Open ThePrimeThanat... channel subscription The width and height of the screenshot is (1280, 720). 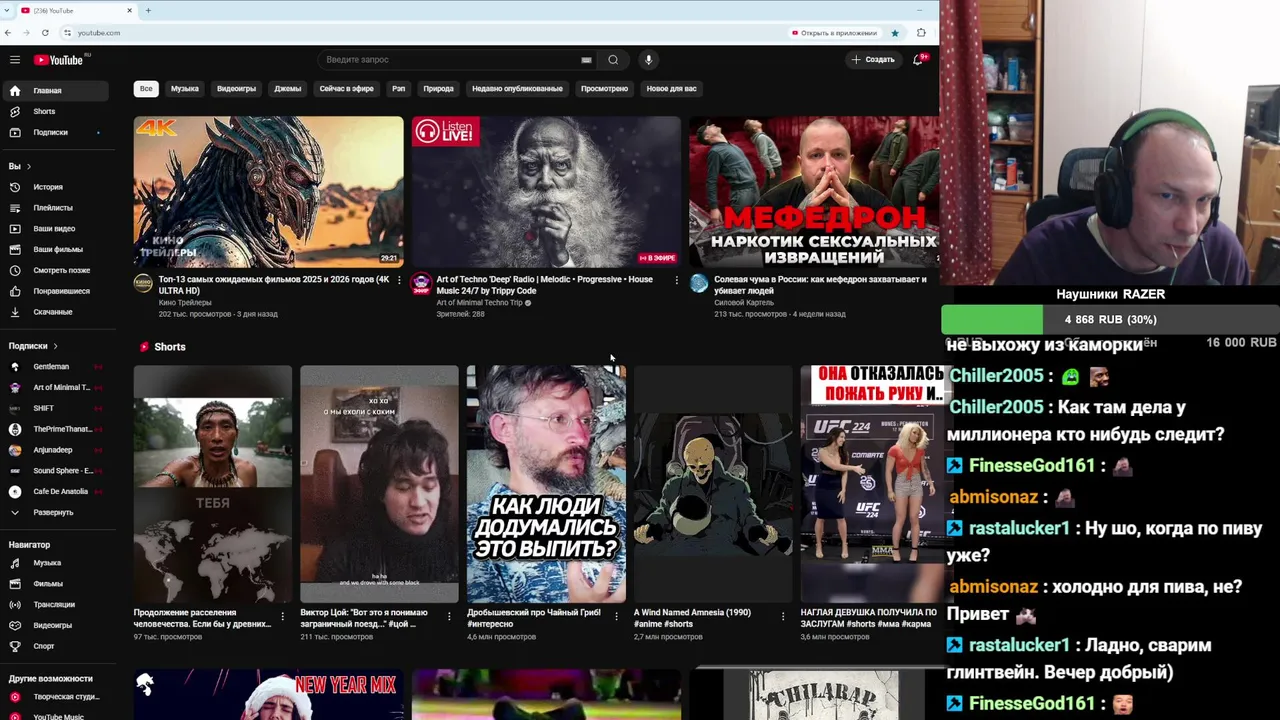(x=54, y=429)
